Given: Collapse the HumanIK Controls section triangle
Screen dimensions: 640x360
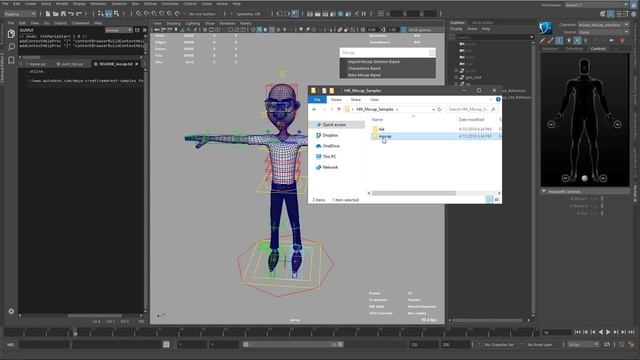Looking at the screenshot, I should pyautogui.click(x=544, y=191).
